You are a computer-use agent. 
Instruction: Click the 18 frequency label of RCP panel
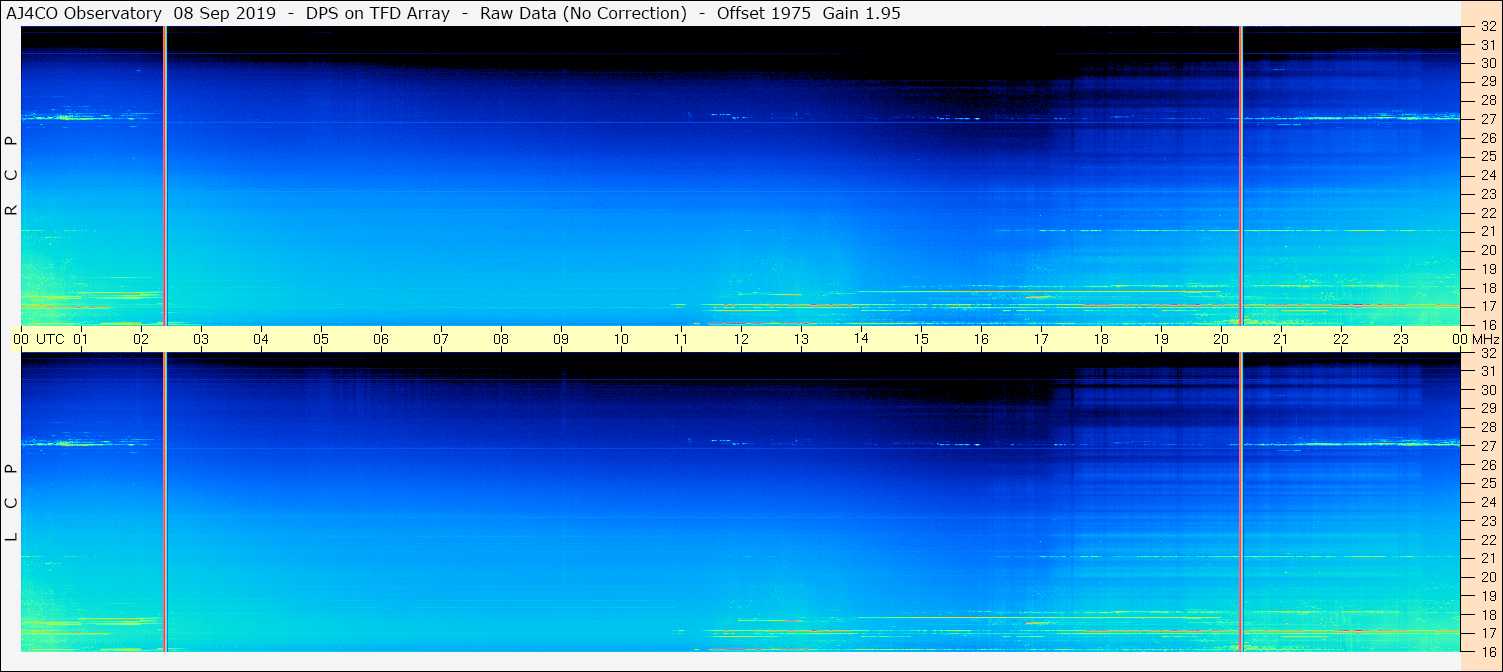pos(1488,288)
